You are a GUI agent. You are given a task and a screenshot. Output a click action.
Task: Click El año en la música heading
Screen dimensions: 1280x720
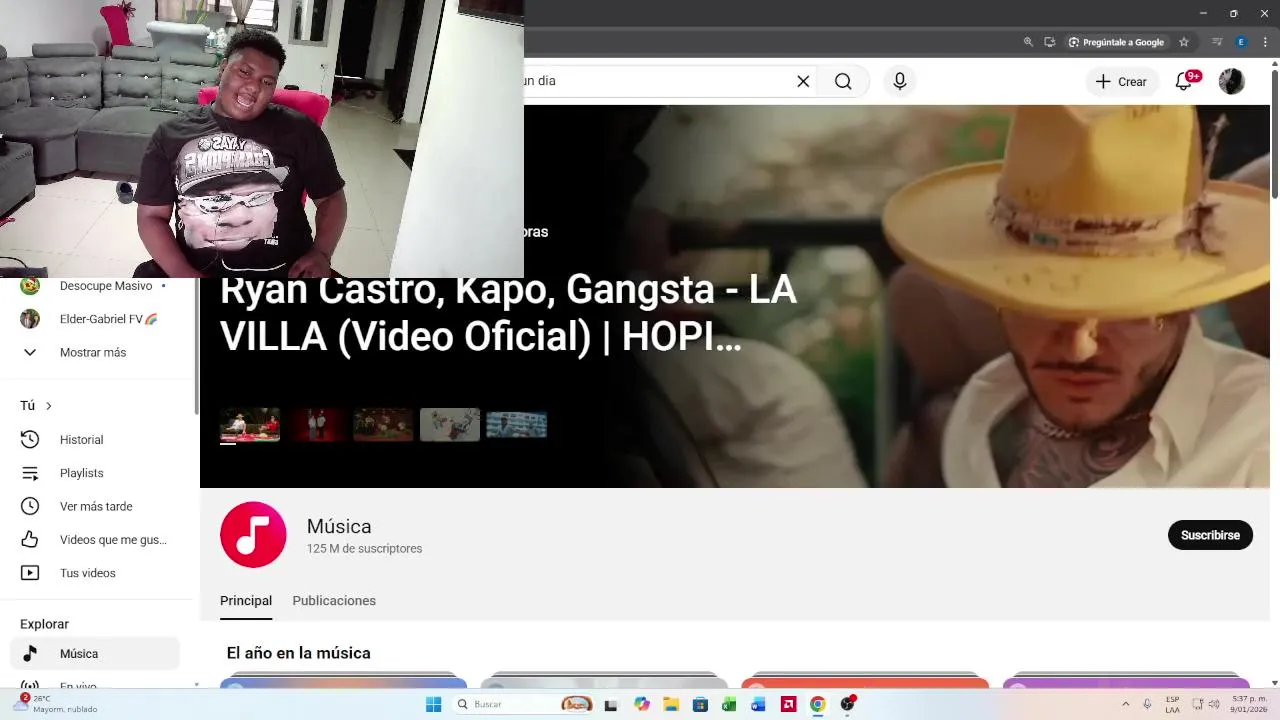pyautogui.click(x=299, y=653)
